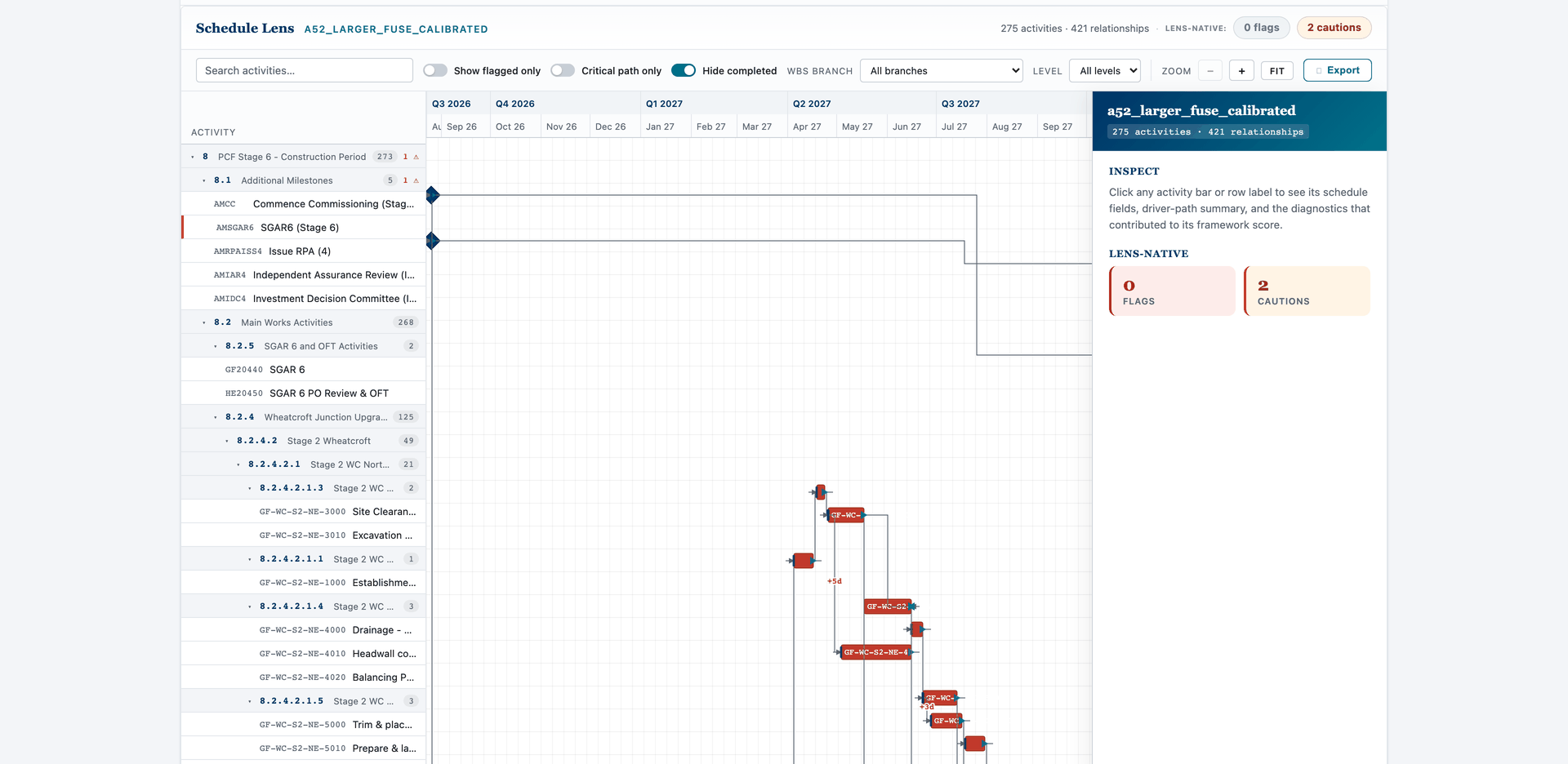
Task: Open the Level dropdown
Action: 1105,70
